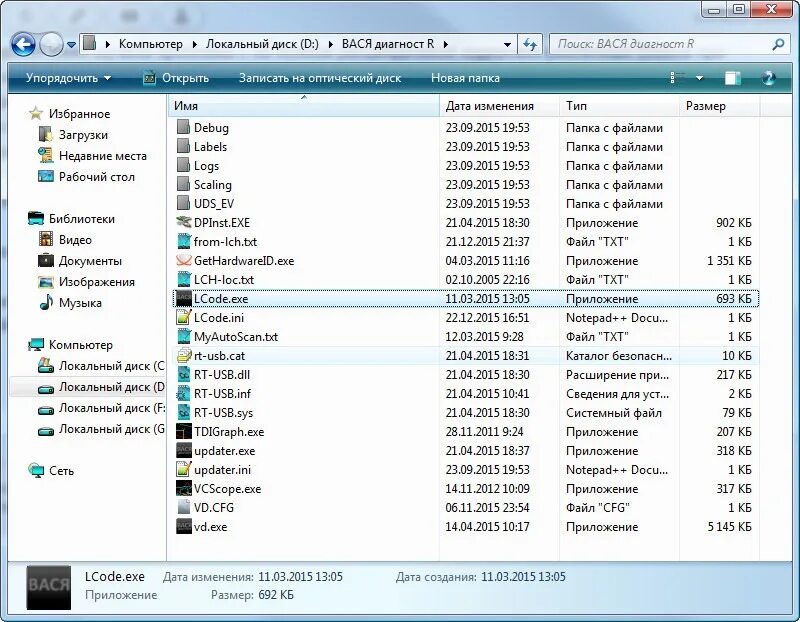This screenshot has height=622, width=800.
Task: Select the LCode.ini file icon
Action: [x=184, y=317]
